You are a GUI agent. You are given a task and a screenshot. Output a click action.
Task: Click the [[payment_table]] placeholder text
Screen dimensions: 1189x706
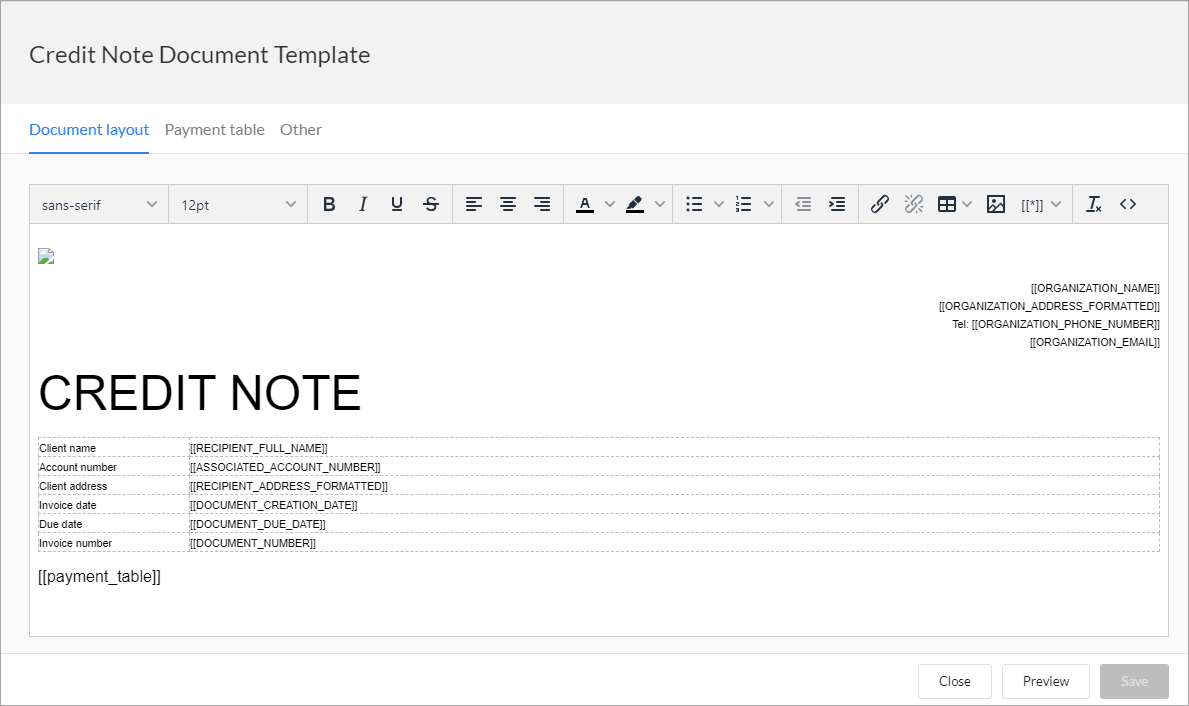click(x=99, y=576)
